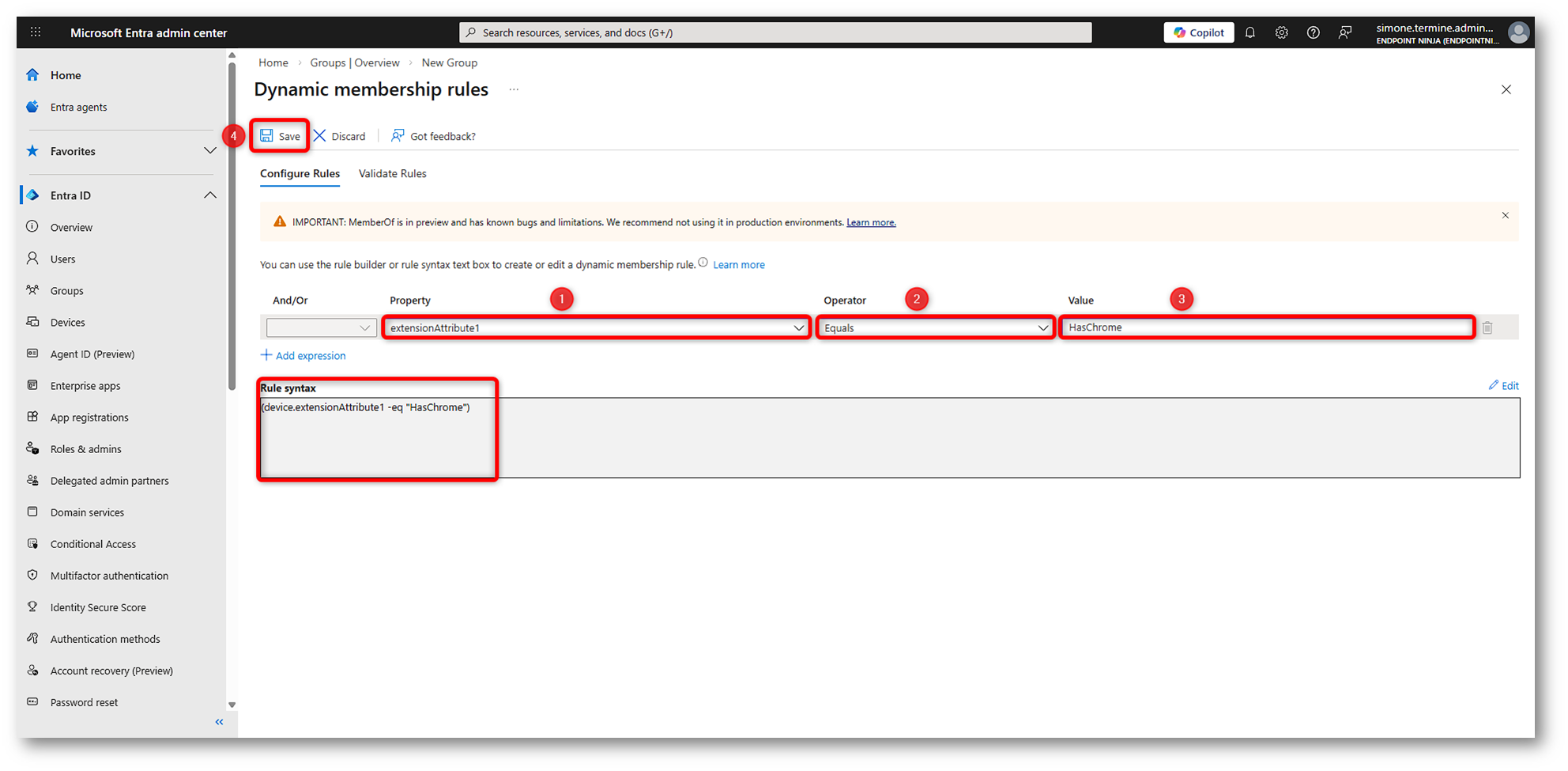The height and width of the screenshot is (771, 1568).
Task: Collapse the Favorites section chevron
Action: coord(209,151)
